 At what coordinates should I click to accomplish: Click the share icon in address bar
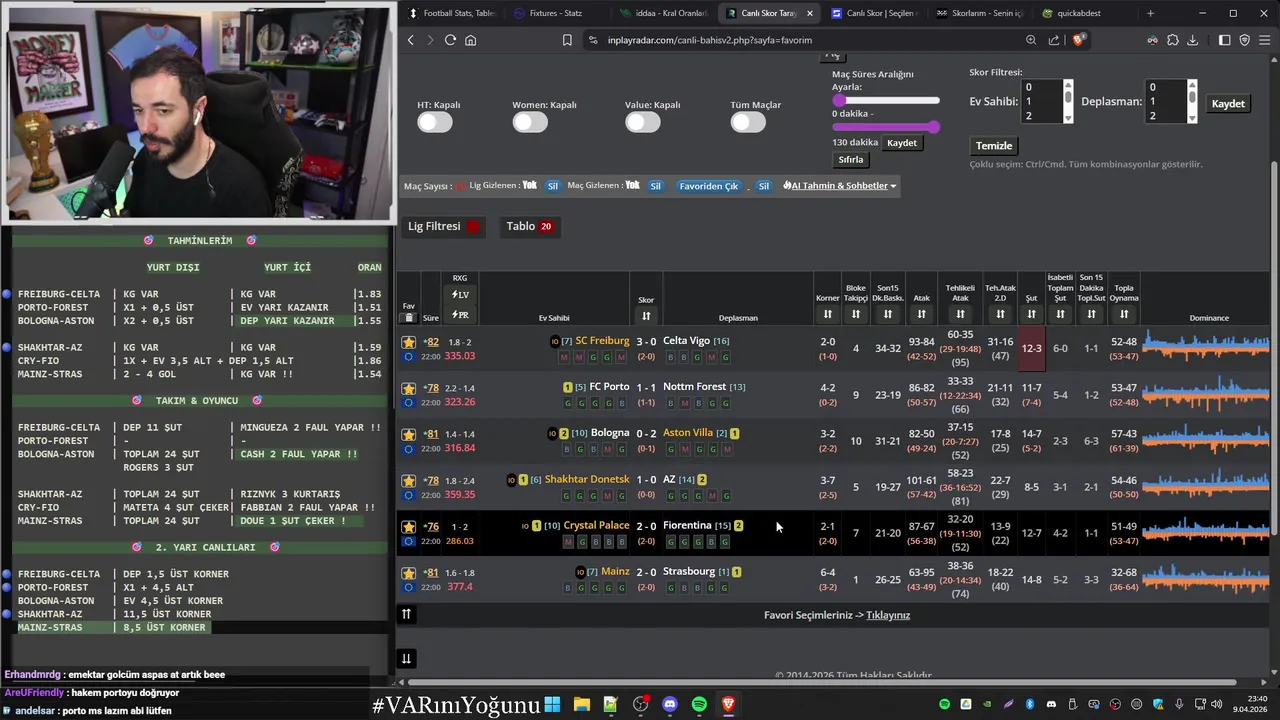(1054, 40)
